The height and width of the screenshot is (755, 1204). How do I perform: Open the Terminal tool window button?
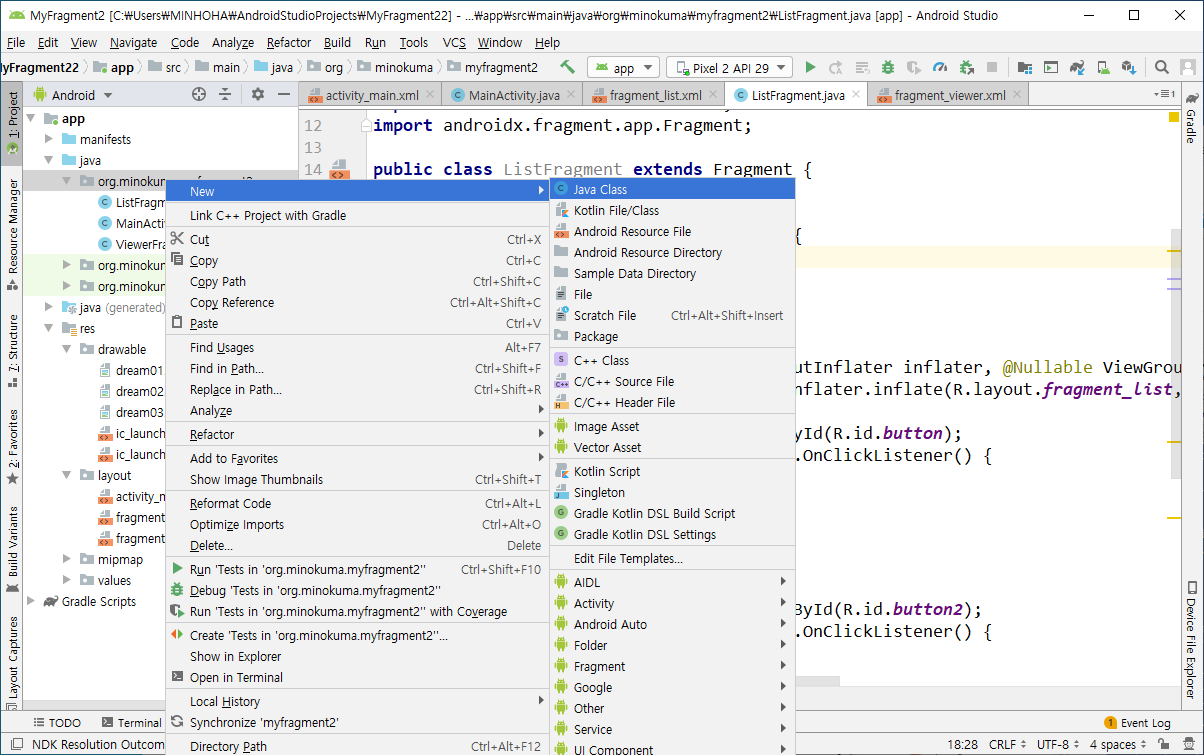click(x=131, y=722)
